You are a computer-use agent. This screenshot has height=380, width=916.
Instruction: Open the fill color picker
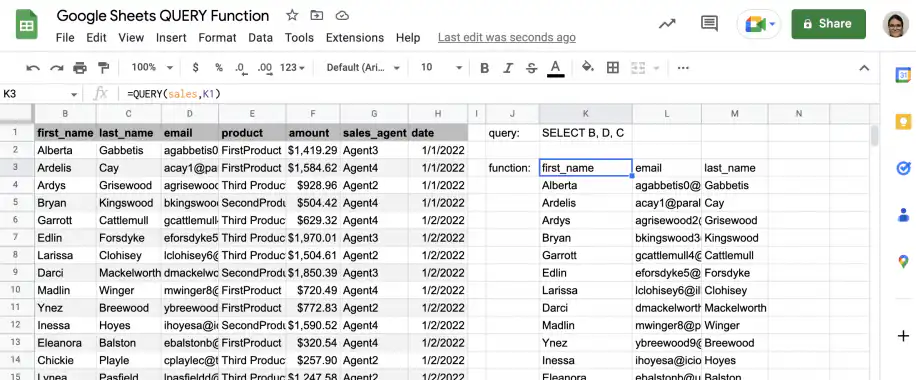(x=588, y=67)
